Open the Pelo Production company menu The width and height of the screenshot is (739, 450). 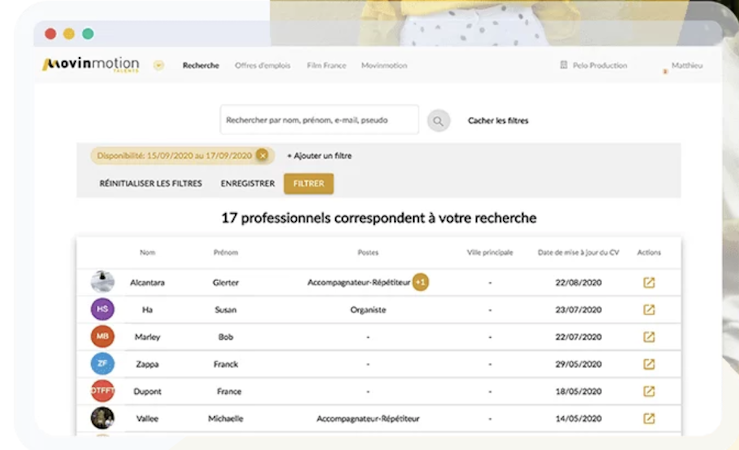(x=594, y=66)
